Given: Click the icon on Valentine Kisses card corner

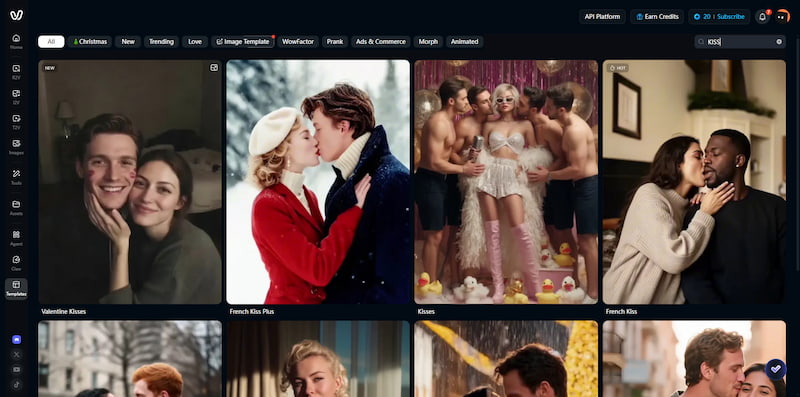Looking at the screenshot, I should click(x=214, y=67).
